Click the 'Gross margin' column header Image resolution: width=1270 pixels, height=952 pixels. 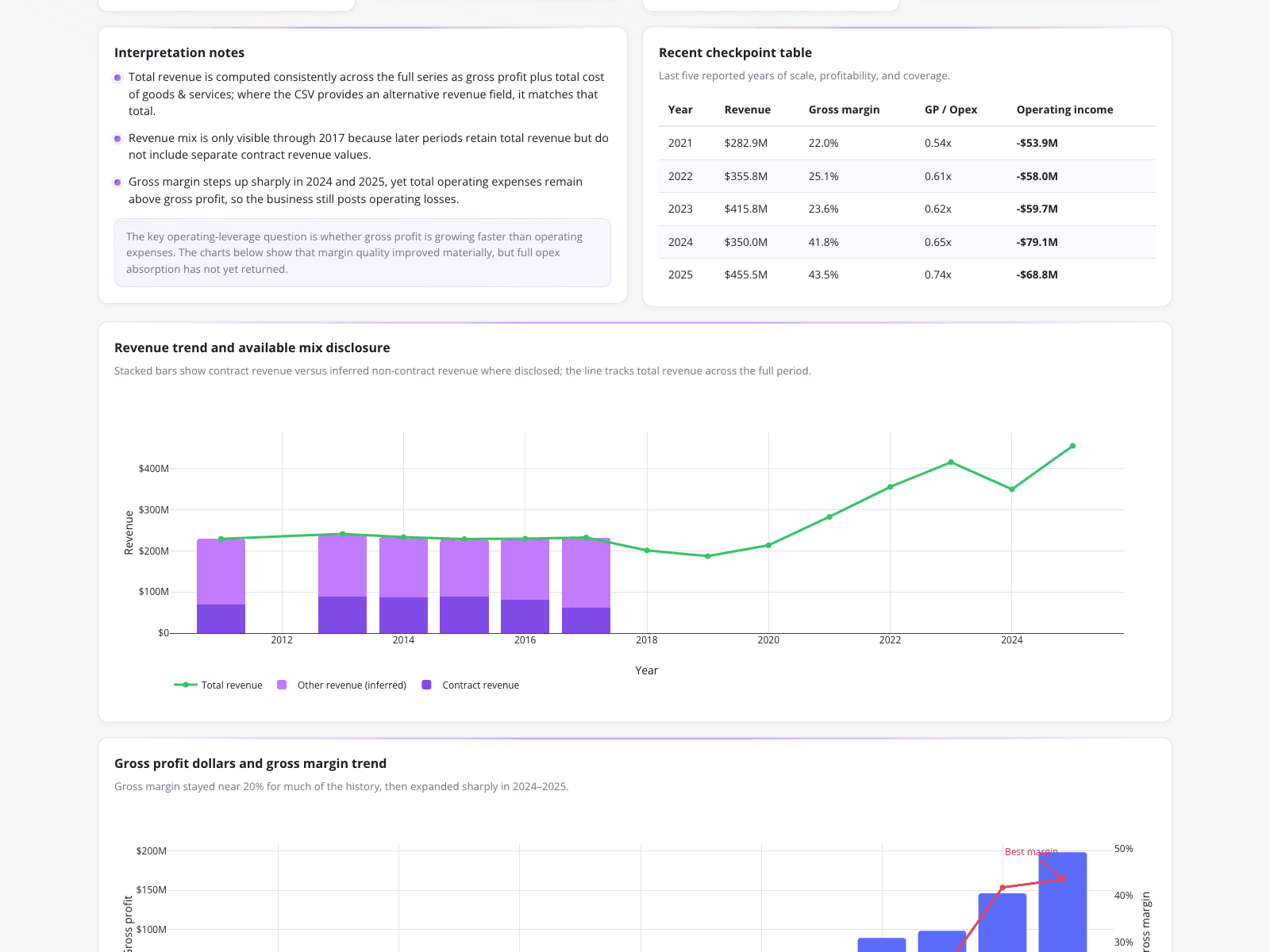click(x=844, y=109)
